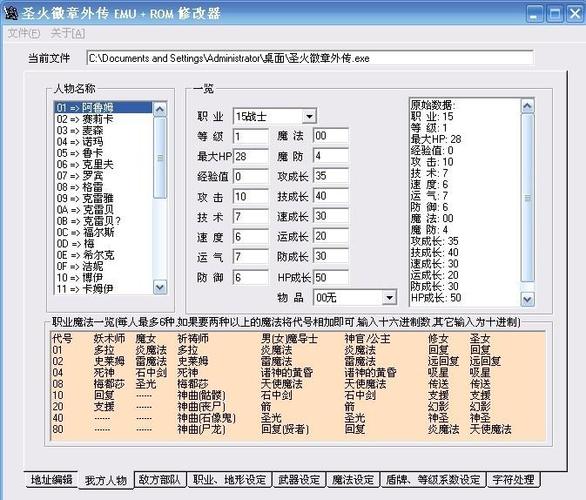Select character 05 => 鲁卡

104,153
